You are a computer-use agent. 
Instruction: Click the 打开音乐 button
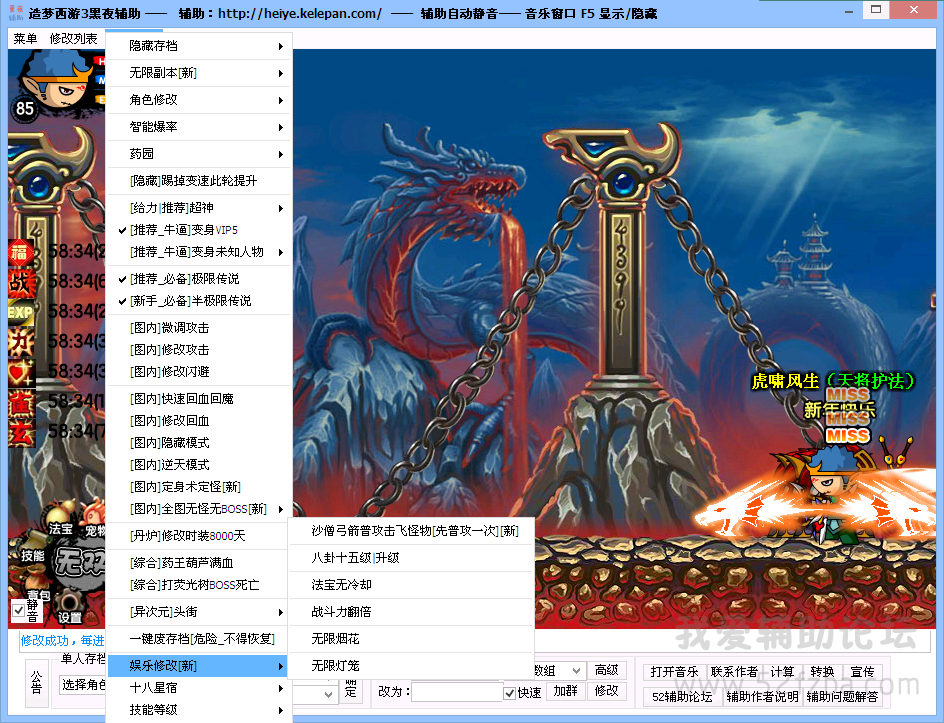[x=674, y=672]
